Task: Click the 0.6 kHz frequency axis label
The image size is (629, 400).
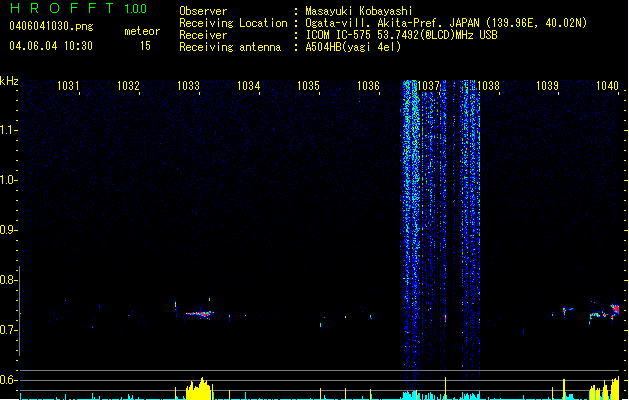Action: [8, 380]
